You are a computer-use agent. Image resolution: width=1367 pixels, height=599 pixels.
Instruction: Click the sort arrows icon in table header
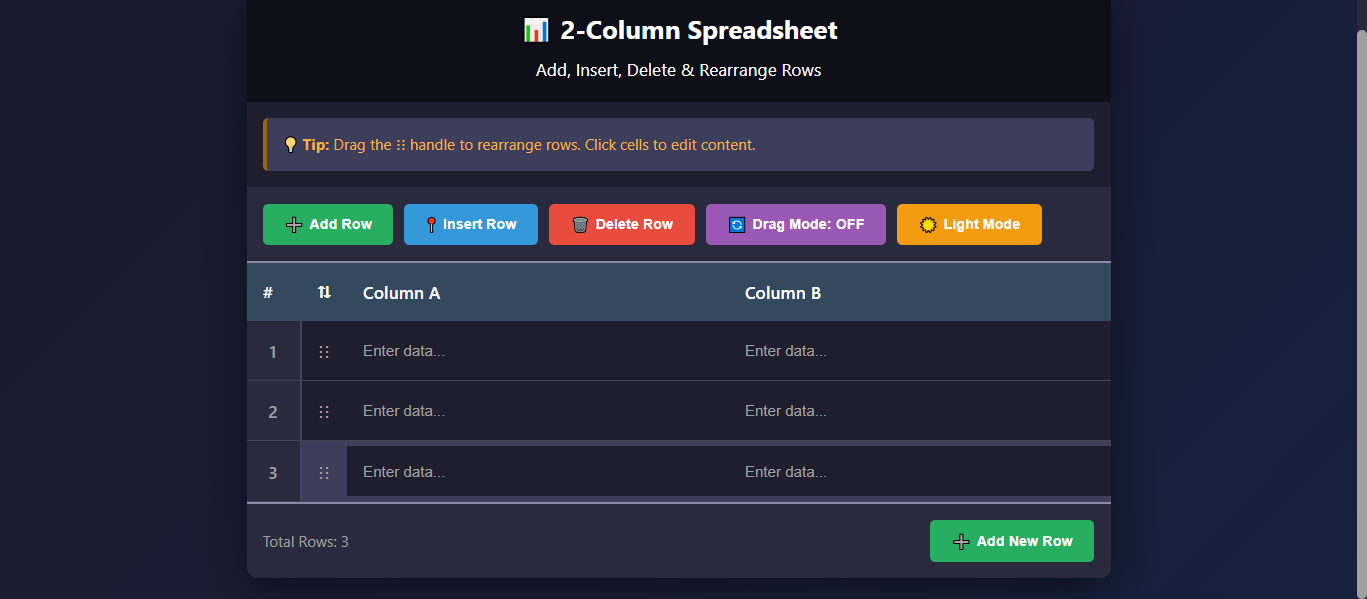(324, 293)
